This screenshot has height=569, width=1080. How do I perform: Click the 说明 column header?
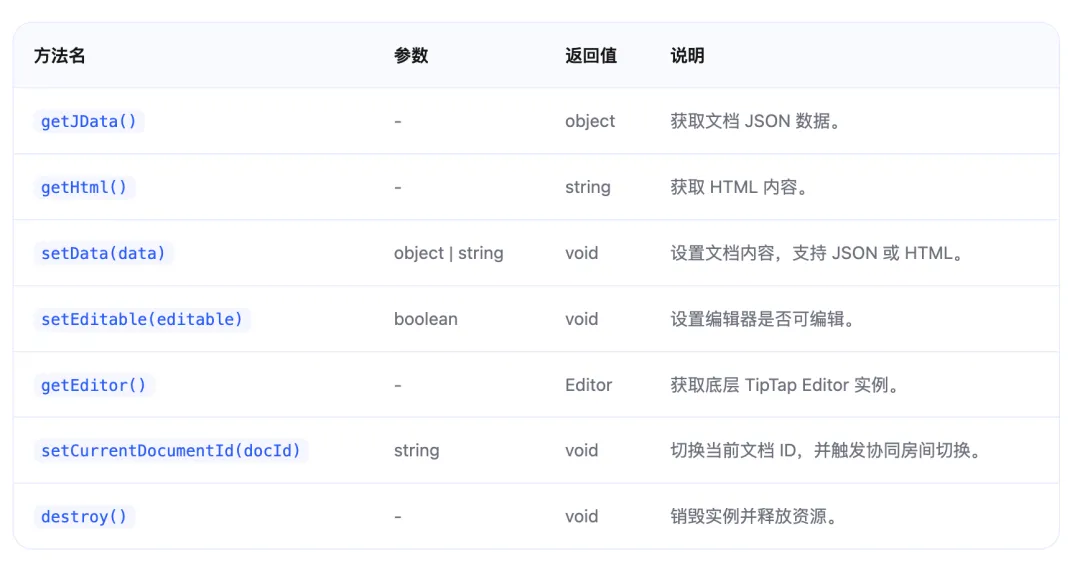687,56
